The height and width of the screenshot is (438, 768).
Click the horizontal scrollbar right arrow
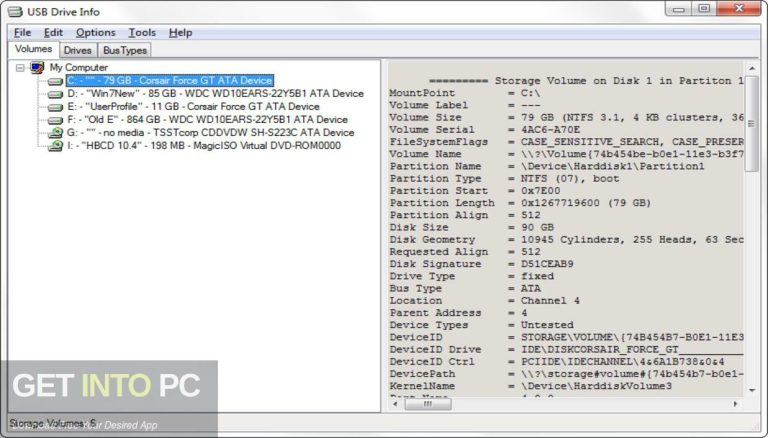click(737, 403)
